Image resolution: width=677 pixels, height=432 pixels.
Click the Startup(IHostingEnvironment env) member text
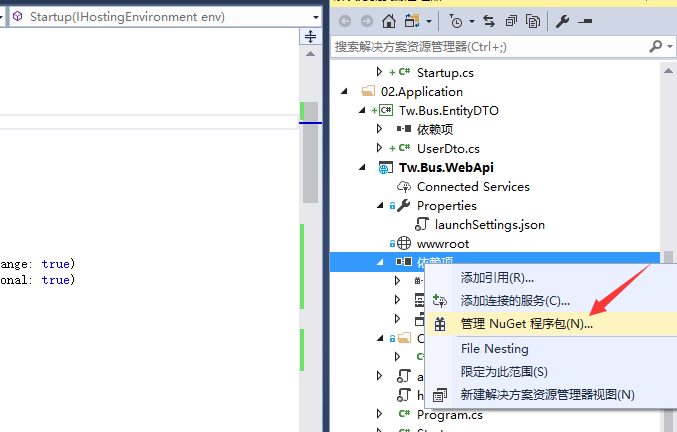127,17
